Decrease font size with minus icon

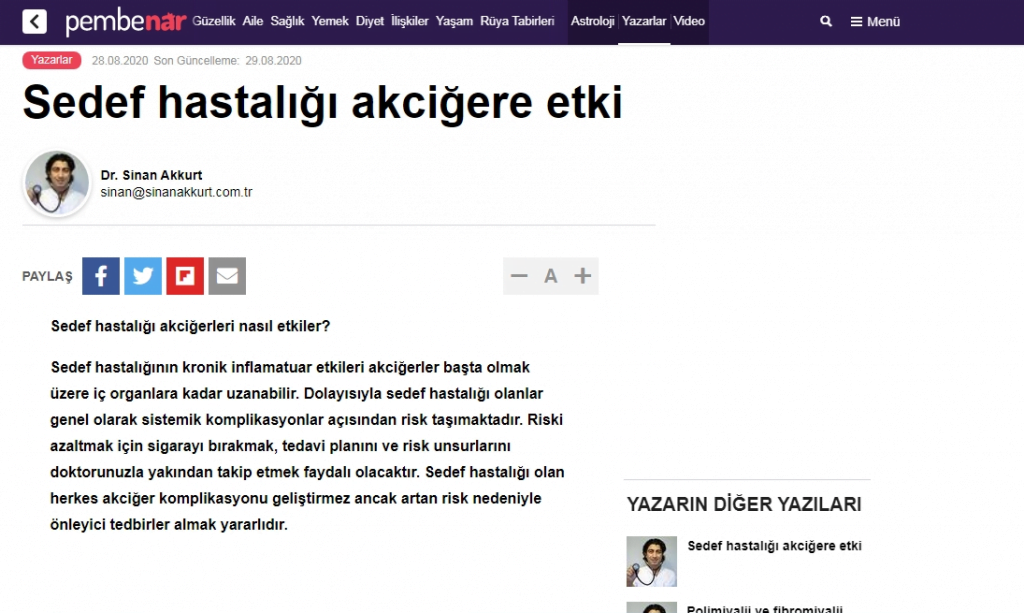[x=519, y=276]
